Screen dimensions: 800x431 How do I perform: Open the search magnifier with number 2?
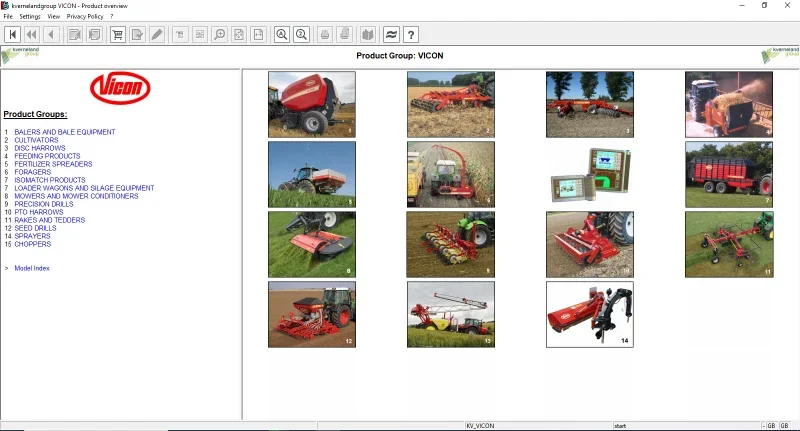(302, 35)
